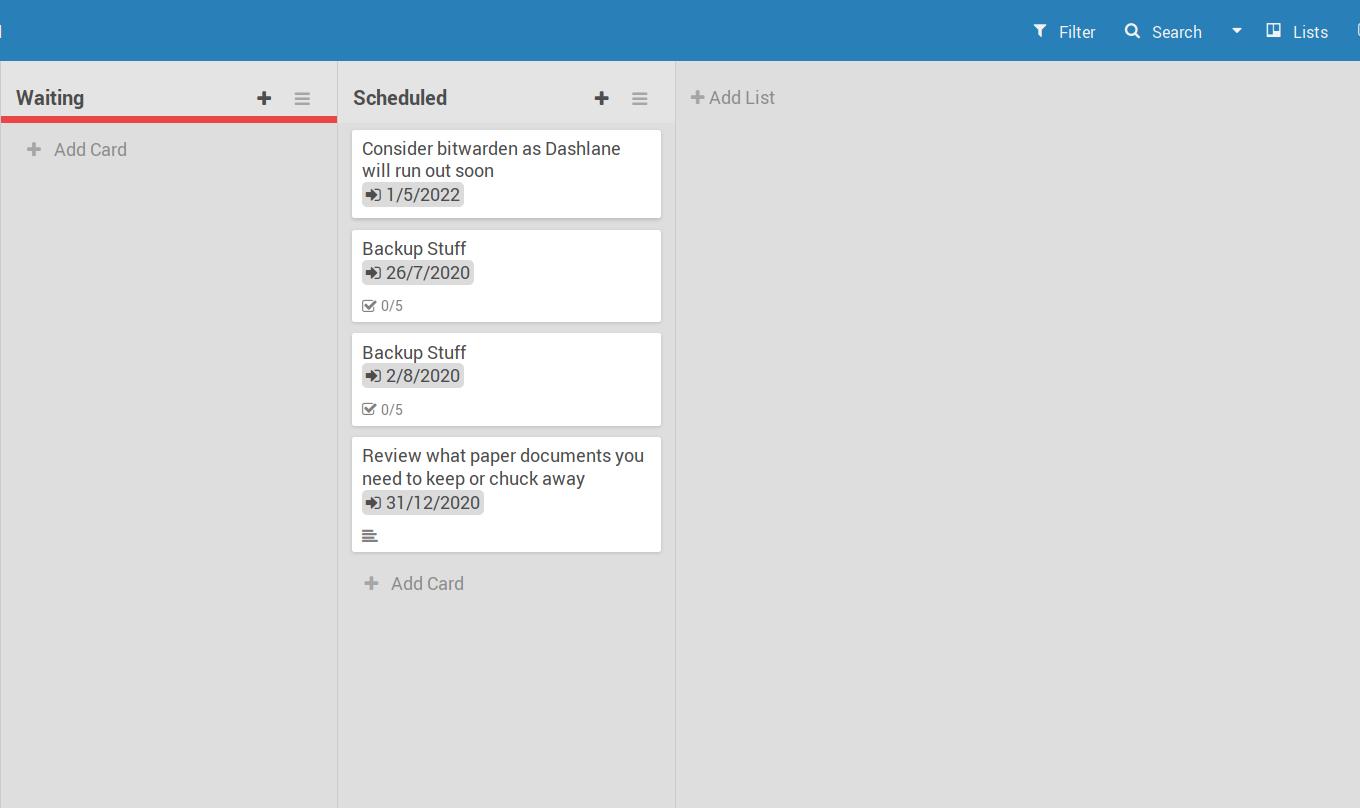Expand the dropdown arrow beside Search

tap(1236, 31)
